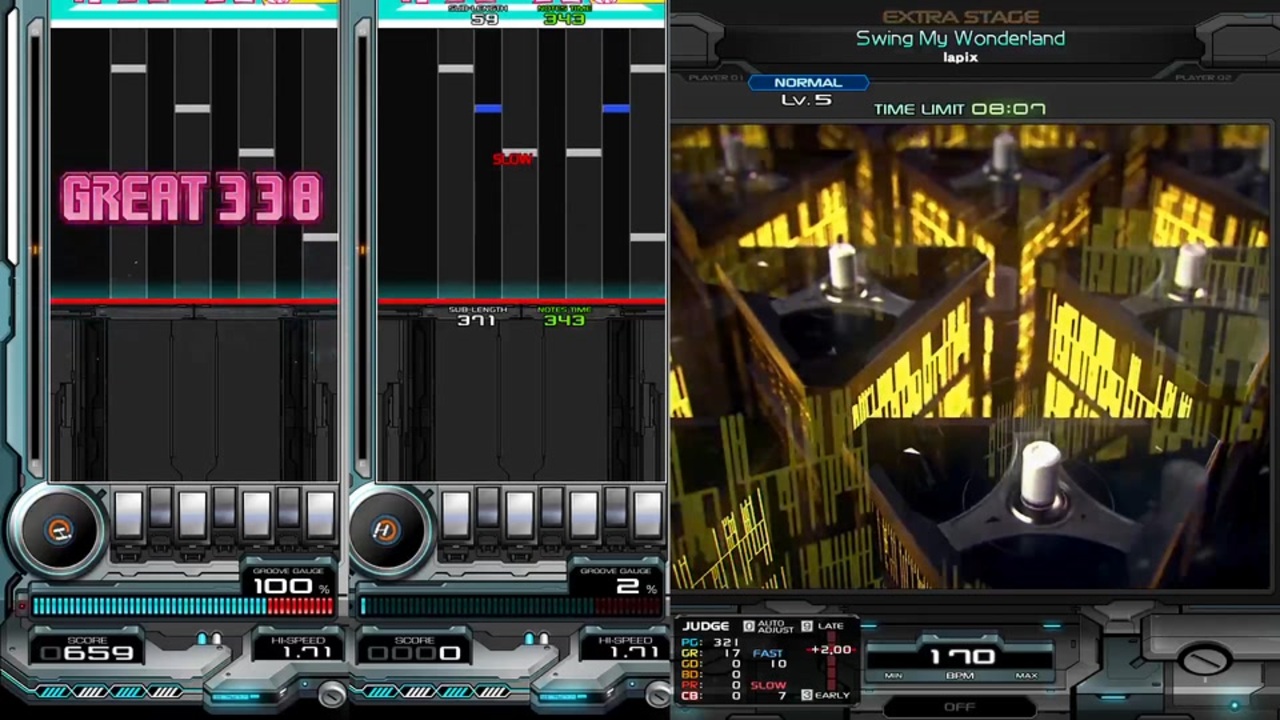Click the MAX label under BPM
The height and width of the screenshot is (720, 1280).
pyautogui.click(x=1026, y=676)
